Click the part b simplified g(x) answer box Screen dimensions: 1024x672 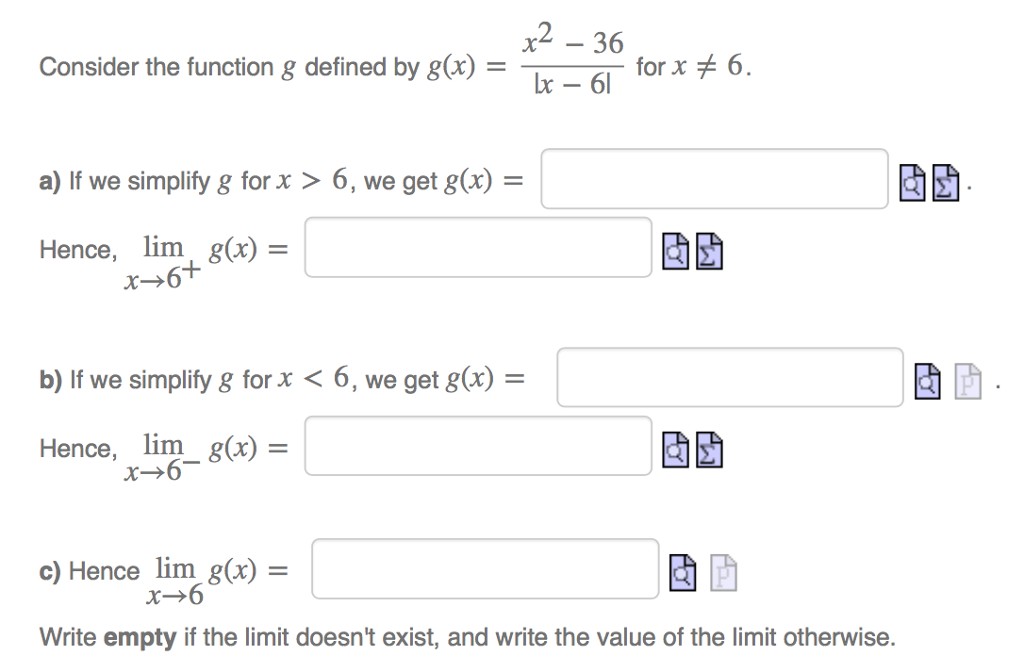click(728, 377)
